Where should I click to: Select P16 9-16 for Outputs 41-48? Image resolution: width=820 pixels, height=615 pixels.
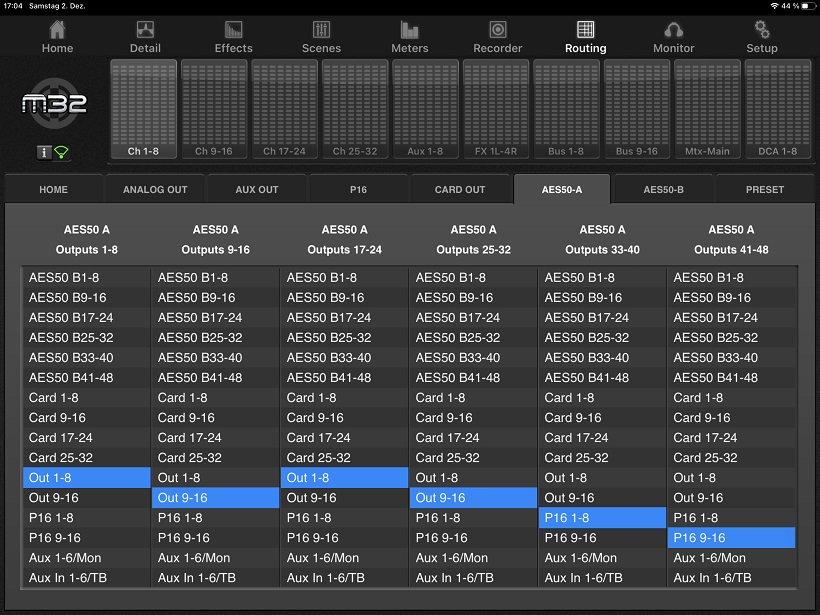tap(731, 538)
